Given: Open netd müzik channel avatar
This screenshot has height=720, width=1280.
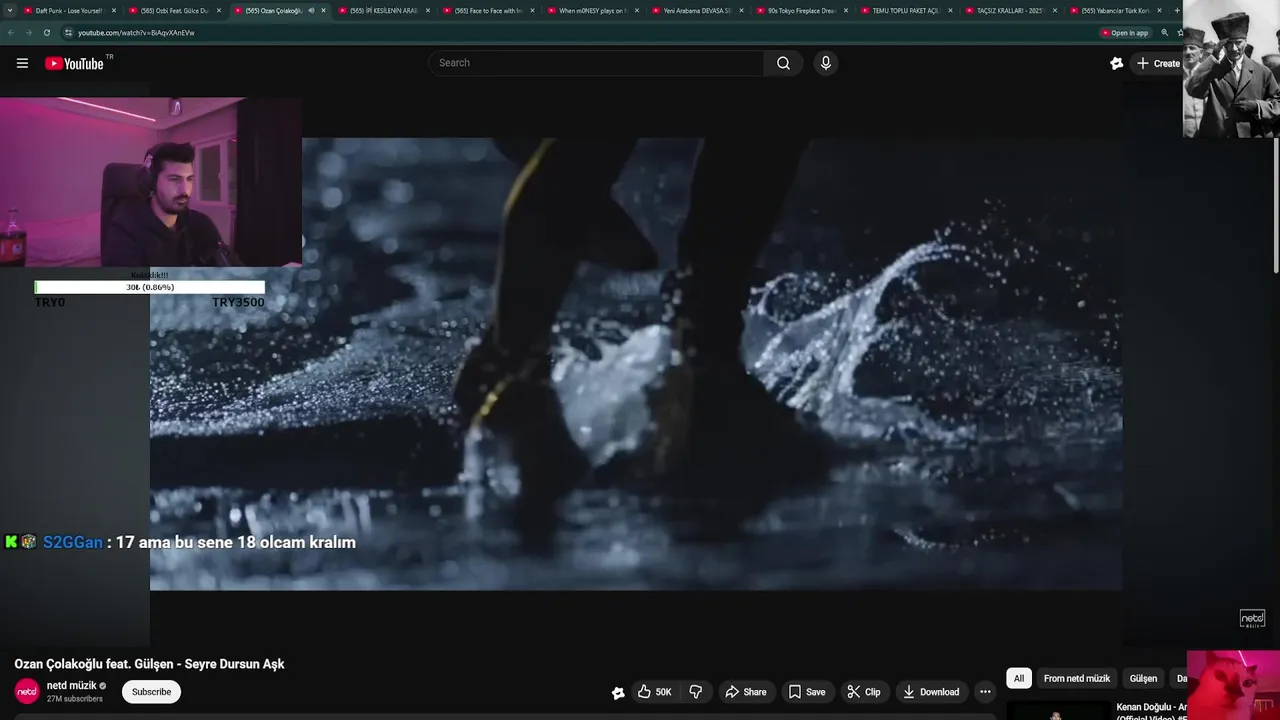Looking at the screenshot, I should (x=27, y=691).
